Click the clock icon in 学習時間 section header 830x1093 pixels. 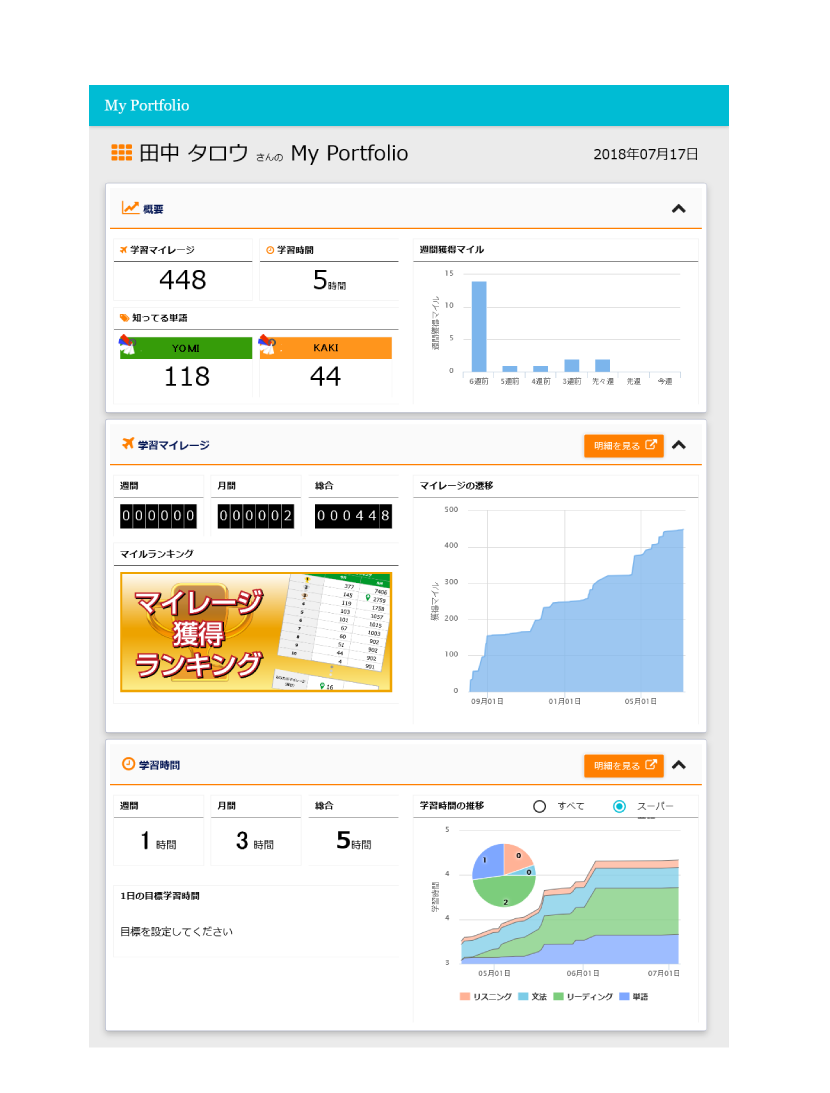point(128,764)
